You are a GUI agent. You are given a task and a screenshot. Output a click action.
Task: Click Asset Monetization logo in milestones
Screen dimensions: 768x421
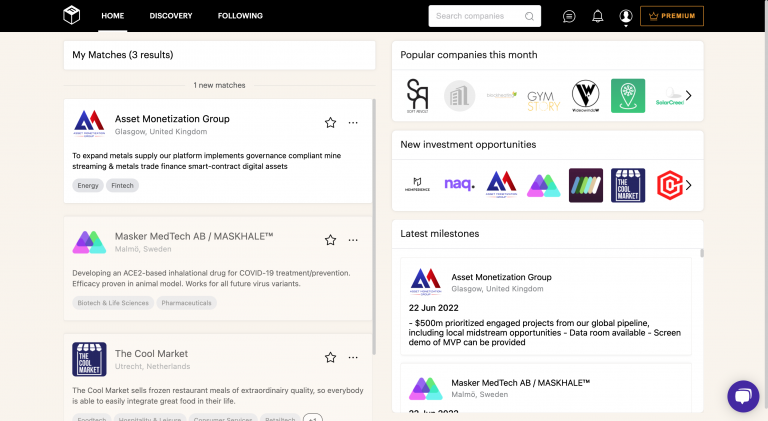(x=426, y=281)
